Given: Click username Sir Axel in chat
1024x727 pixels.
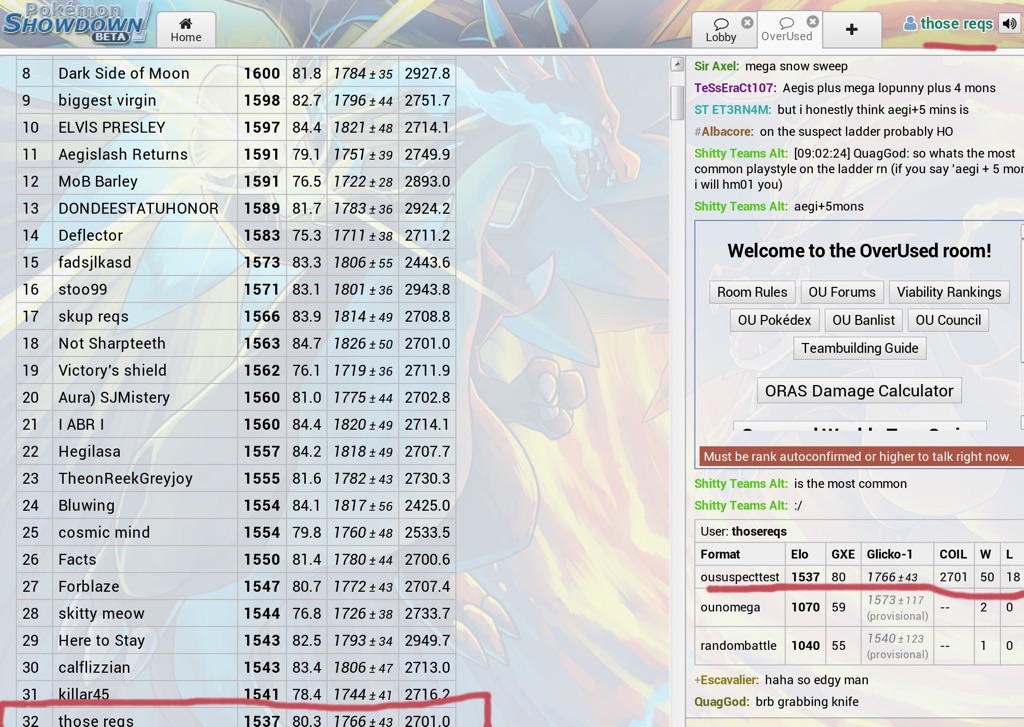Looking at the screenshot, I should point(716,66).
